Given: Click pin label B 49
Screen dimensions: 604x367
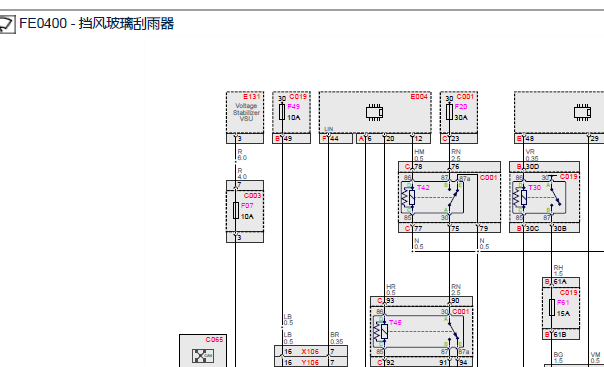Looking at the screenshot, I should coord(284,139).
